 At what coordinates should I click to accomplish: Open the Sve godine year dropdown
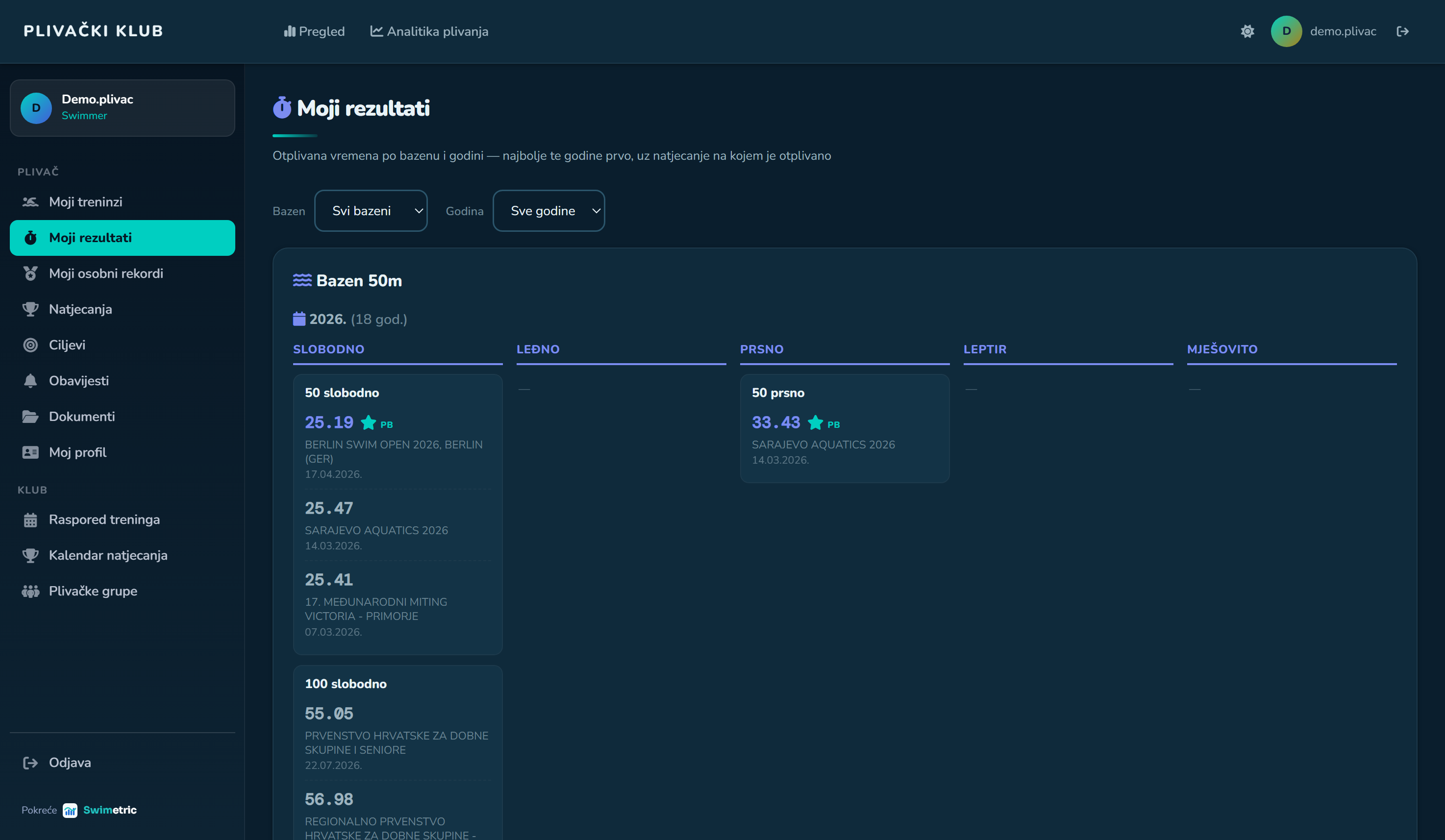click(549, 211)
